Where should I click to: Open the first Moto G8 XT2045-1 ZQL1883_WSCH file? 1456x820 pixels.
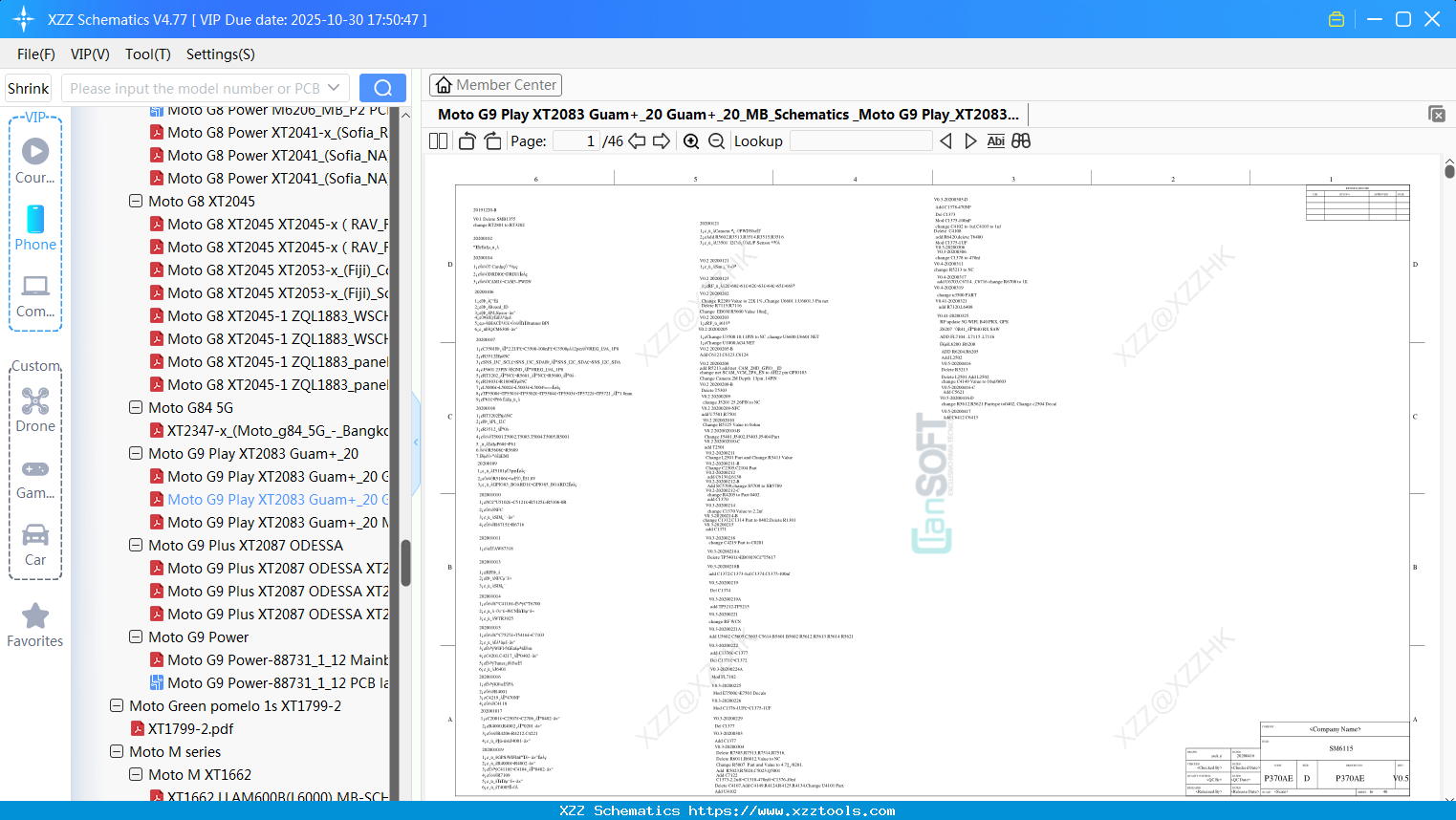[277, 315]
